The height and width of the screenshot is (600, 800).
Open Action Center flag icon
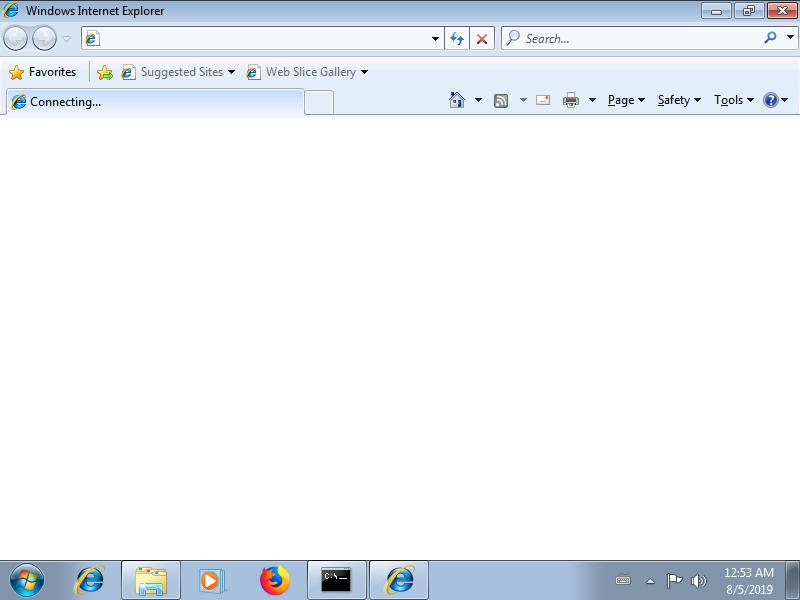pyautogui.click(x=674, y=581)
